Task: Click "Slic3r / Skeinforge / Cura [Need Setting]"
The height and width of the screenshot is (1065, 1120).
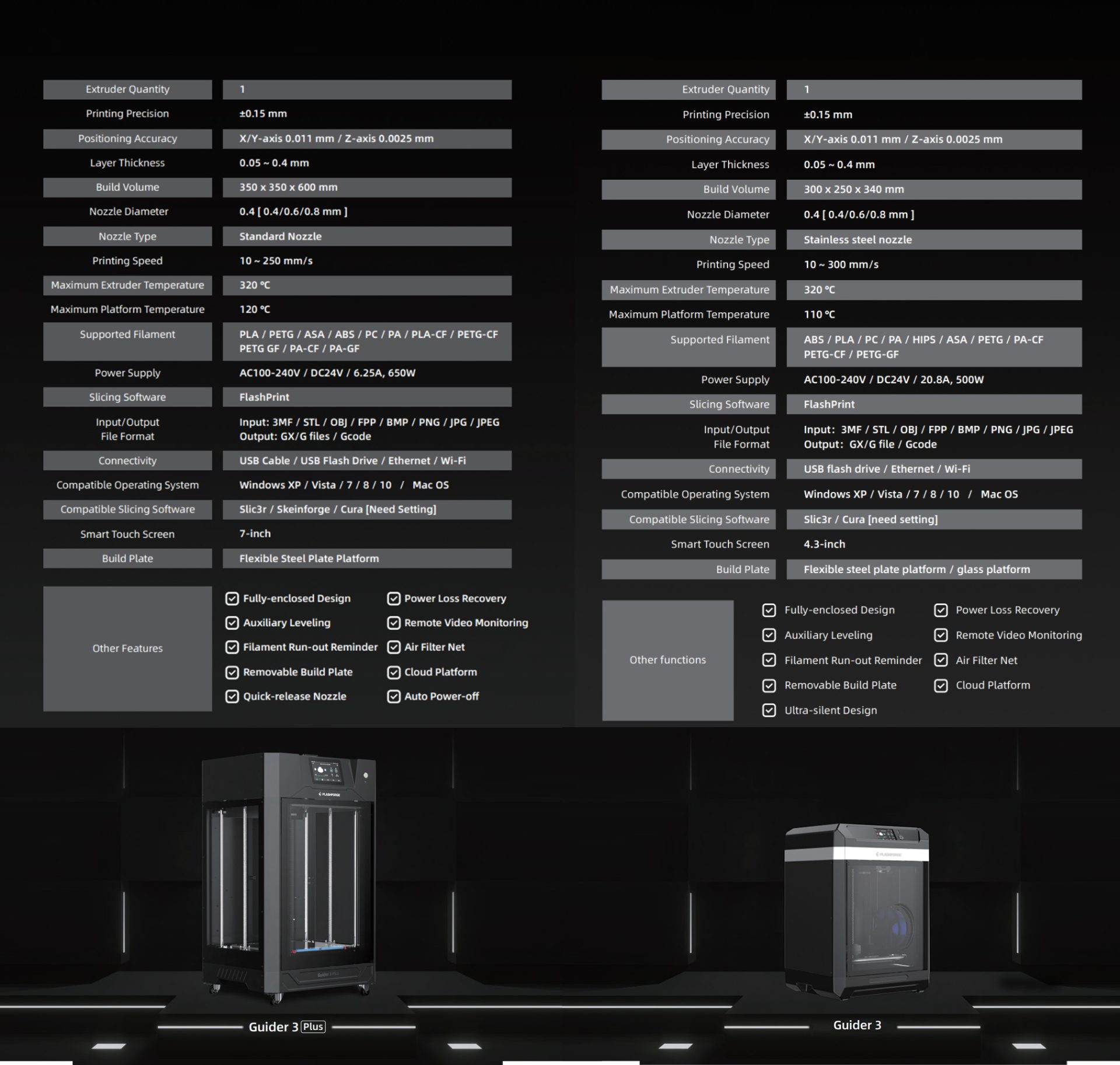Action: point(338,509)
